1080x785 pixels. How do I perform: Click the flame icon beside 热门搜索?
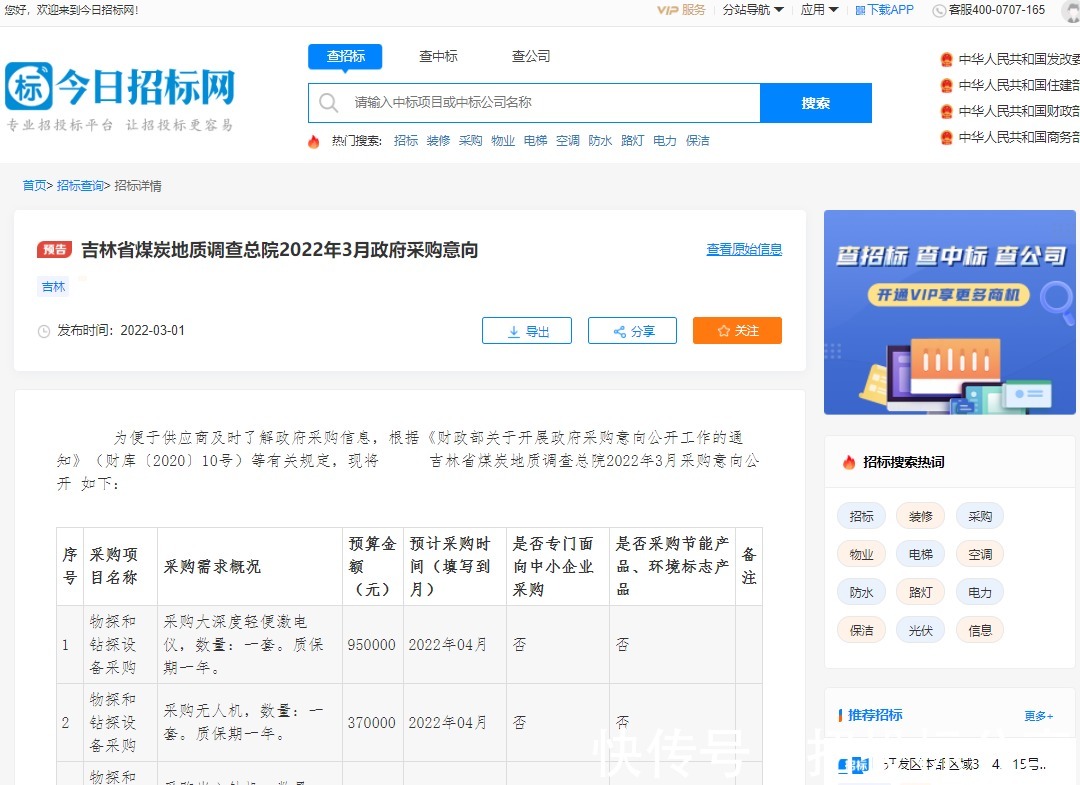click(x=313, y=141)
